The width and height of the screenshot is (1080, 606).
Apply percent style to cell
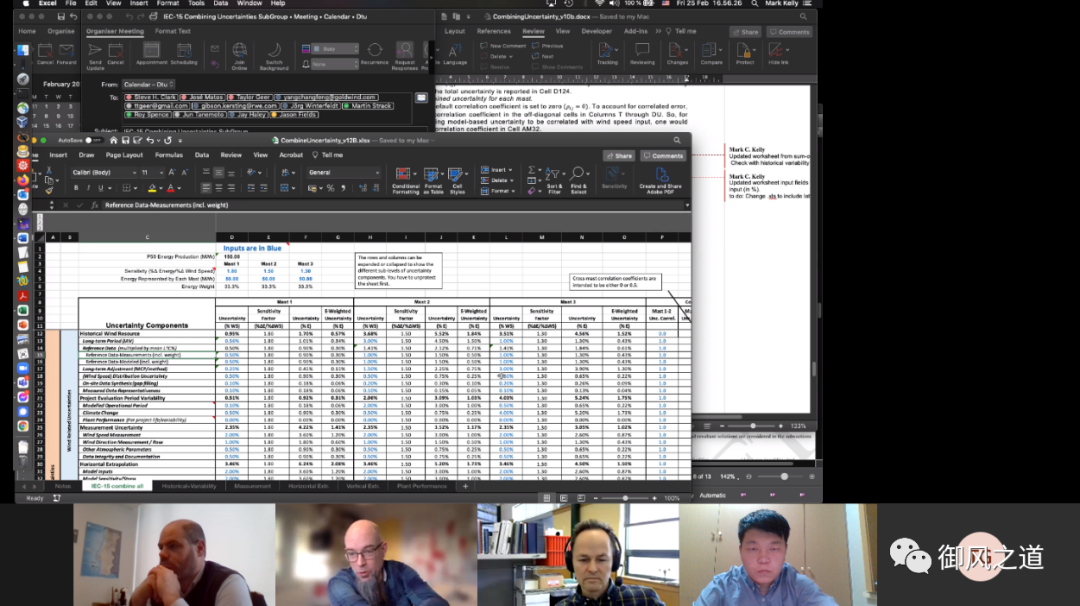click(331, 188)
